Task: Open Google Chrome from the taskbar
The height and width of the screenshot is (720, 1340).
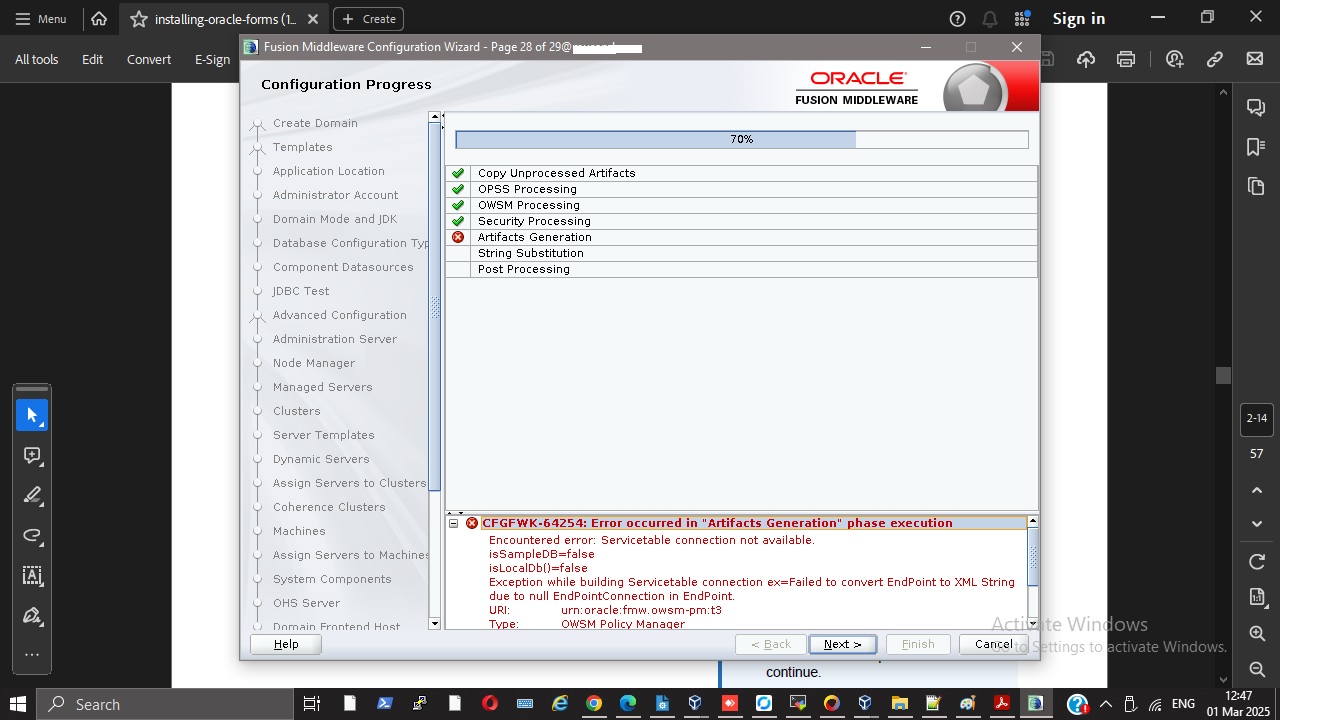Action: coord(594,704)
